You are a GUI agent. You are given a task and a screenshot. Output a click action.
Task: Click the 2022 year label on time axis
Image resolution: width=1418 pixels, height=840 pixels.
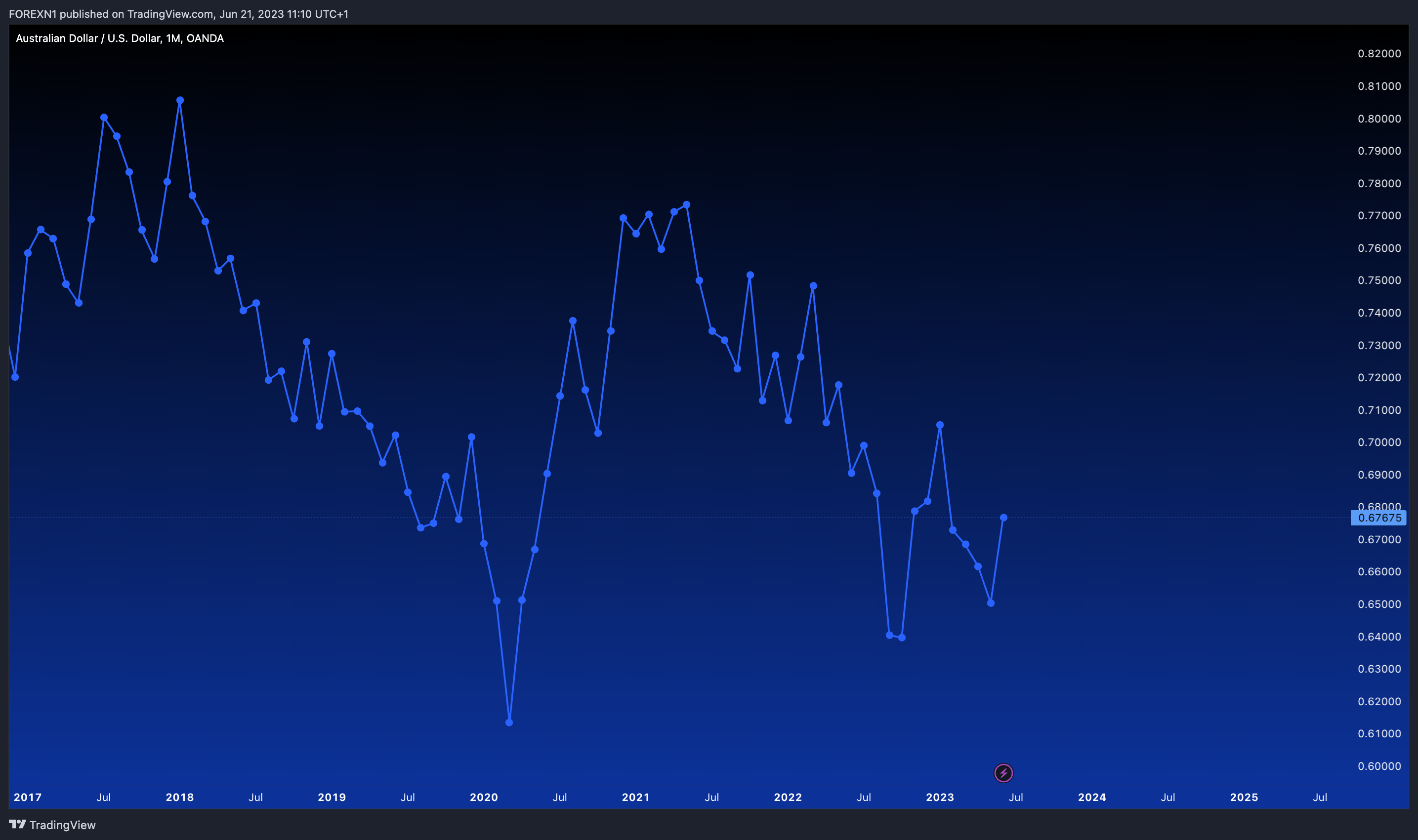coord(788,797)
